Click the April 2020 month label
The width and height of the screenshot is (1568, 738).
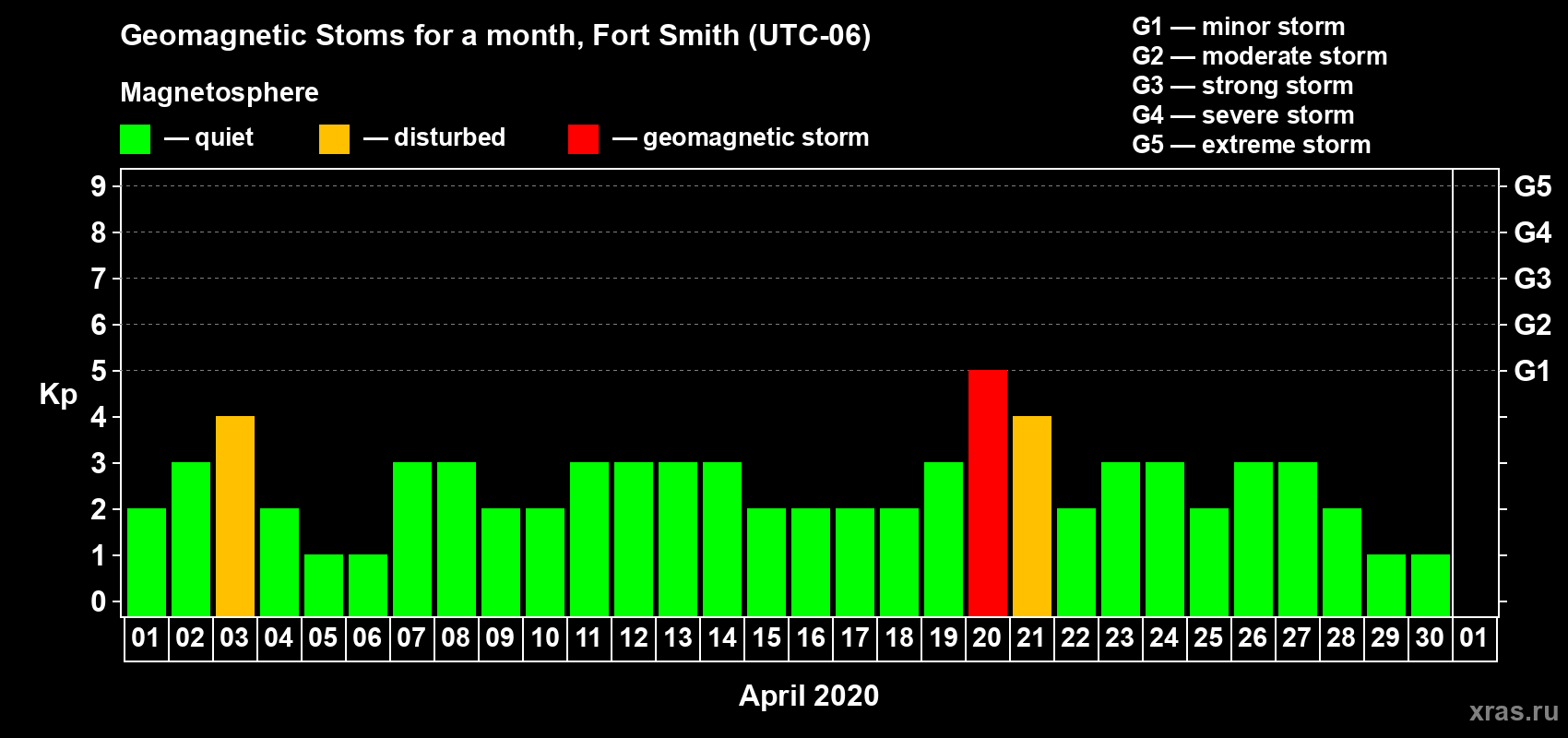[809, 696]
